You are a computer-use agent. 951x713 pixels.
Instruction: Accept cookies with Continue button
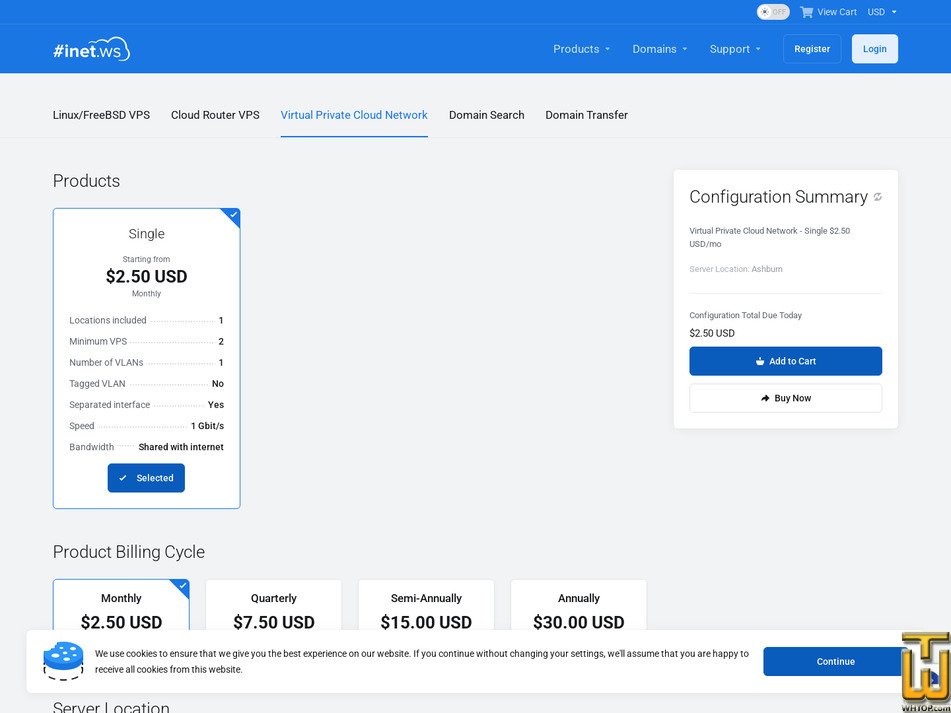click(835, 661)
